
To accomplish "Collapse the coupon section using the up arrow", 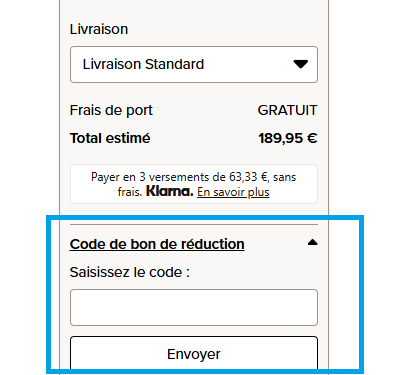I will tap(312, 242).
